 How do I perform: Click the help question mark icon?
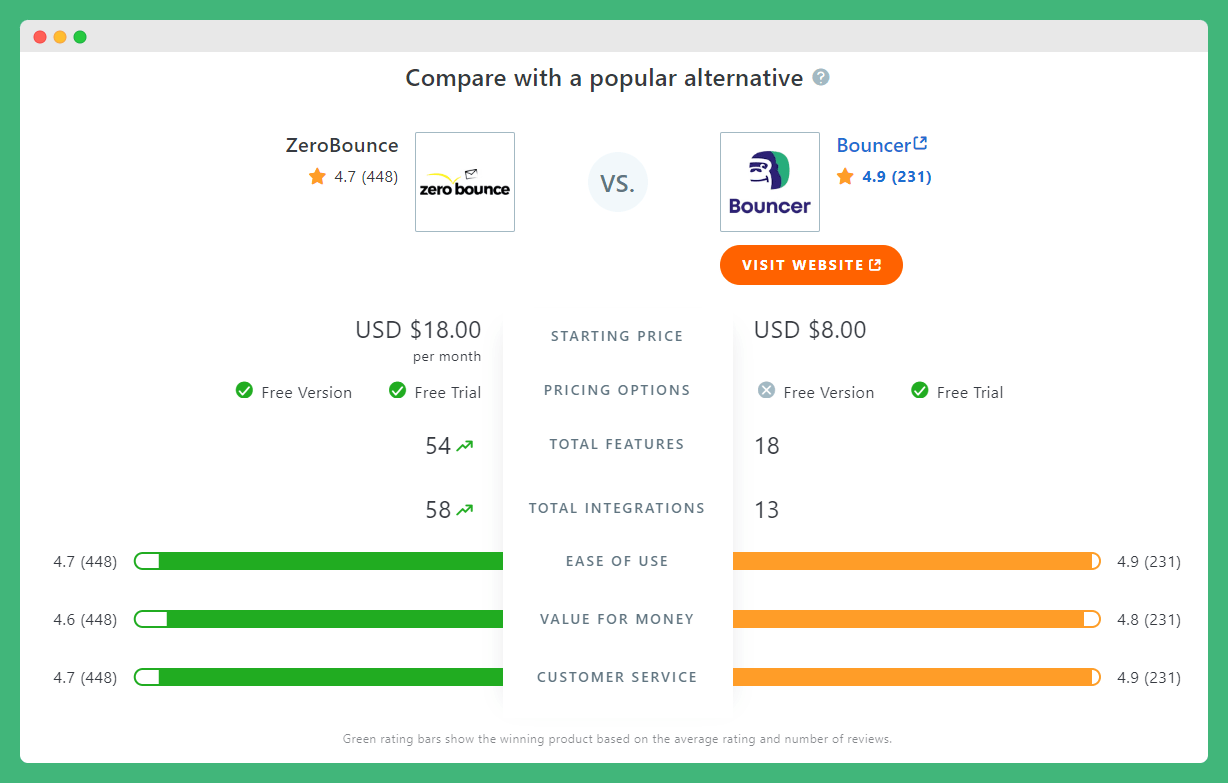(x=821, y=78)
